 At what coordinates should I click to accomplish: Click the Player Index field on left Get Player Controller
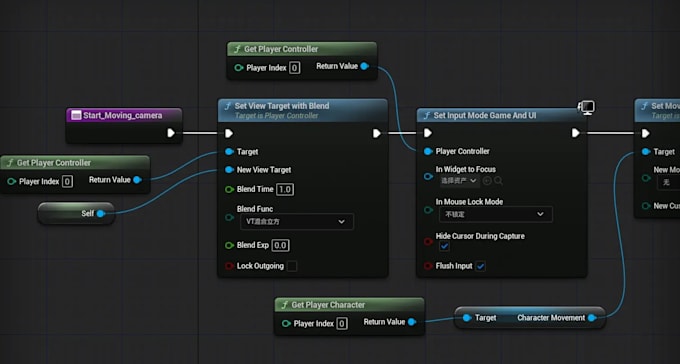tap(67, 181)
